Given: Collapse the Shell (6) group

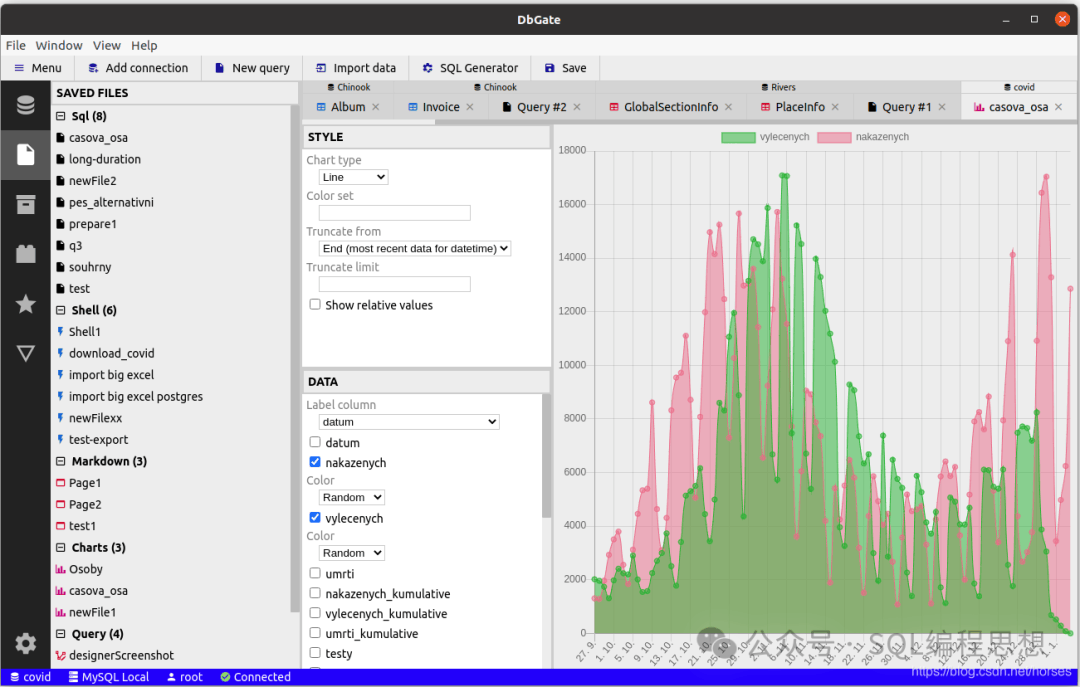Looking at the screenshot, I should [61, 310].
